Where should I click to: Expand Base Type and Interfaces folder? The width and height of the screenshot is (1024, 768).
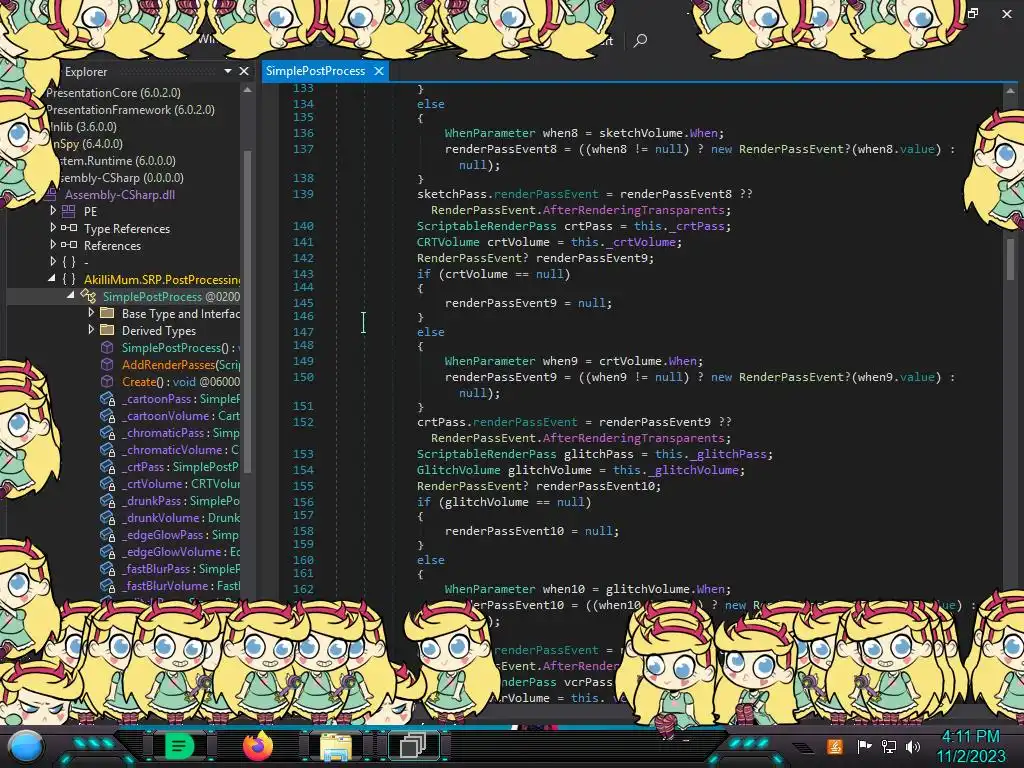(x=91, y=313)
